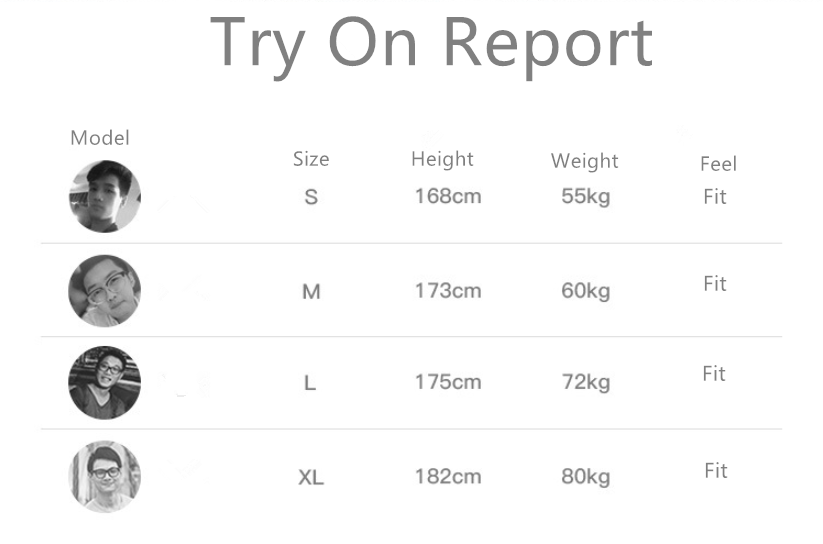Viewport: 823px width, 544px height.
Task: Select the 182cm height entry
Action: click(x=448, y=477)
